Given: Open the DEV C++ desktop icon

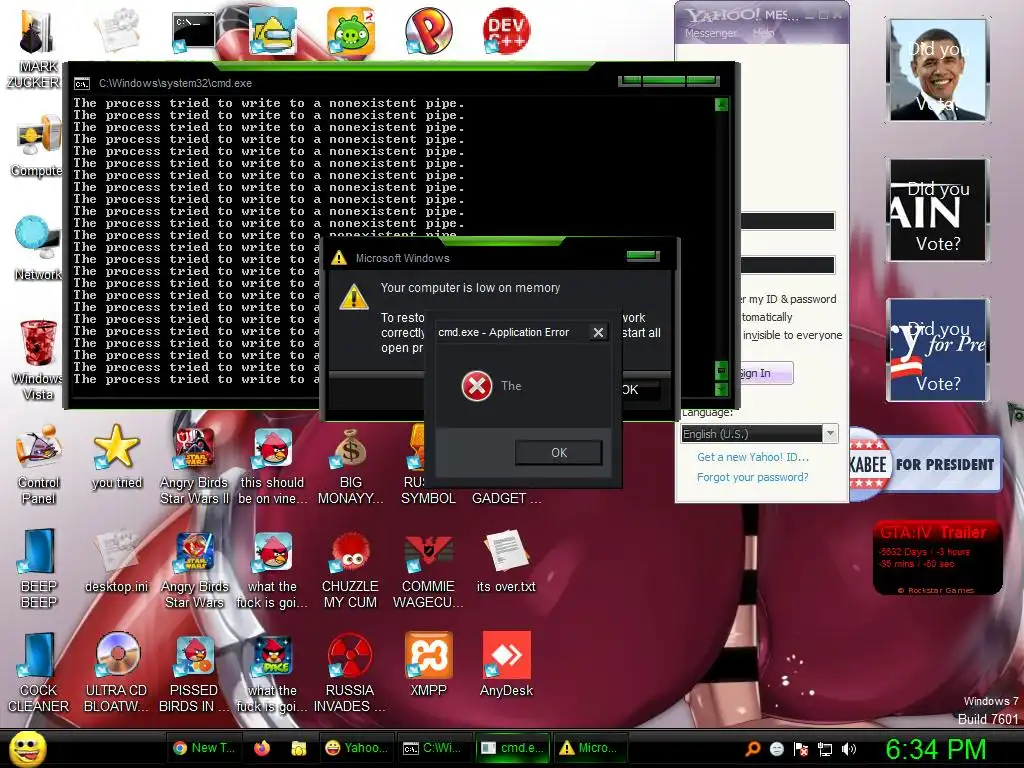Looking at the screenshot, I should [506, 31].
